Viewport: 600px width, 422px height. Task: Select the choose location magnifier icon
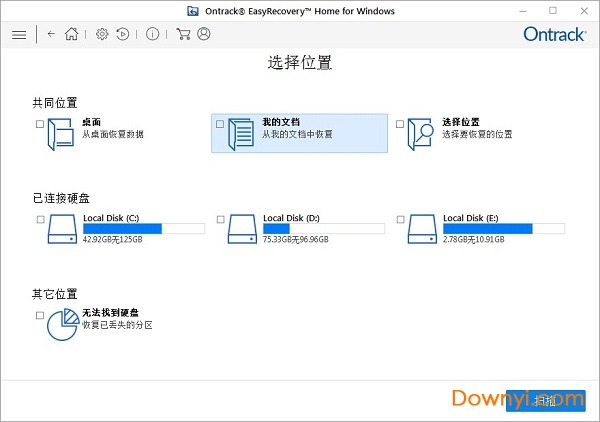[x=420, y=134]
